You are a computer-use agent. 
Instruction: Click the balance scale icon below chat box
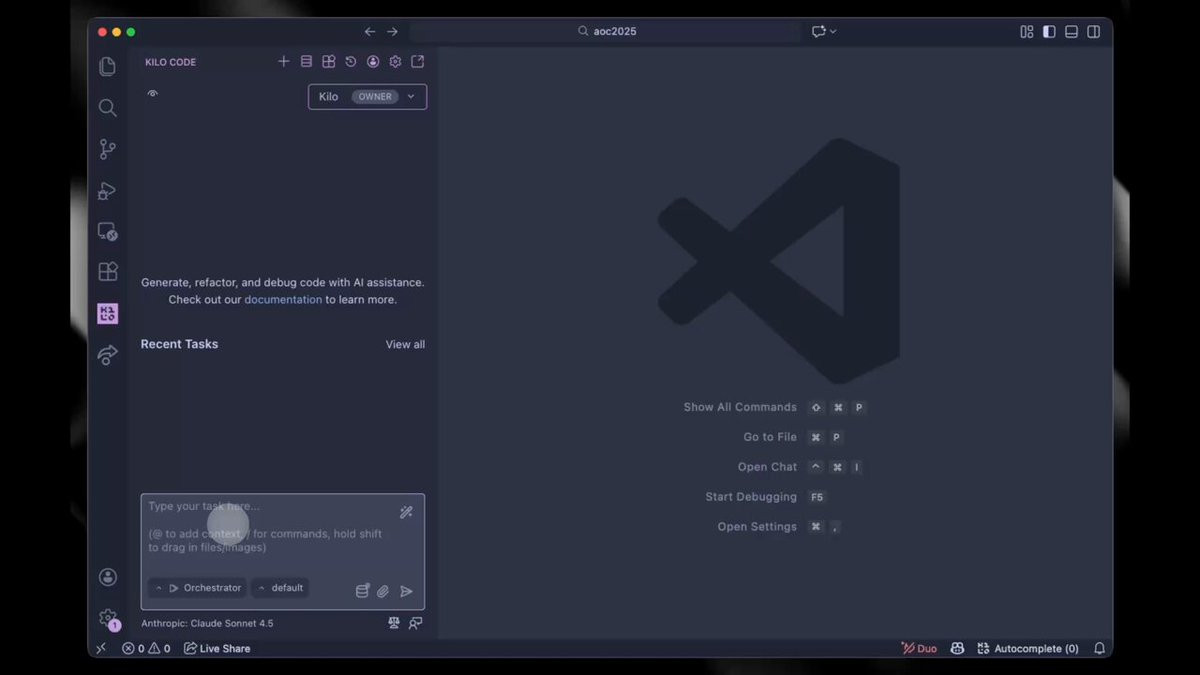pos(394,623)
